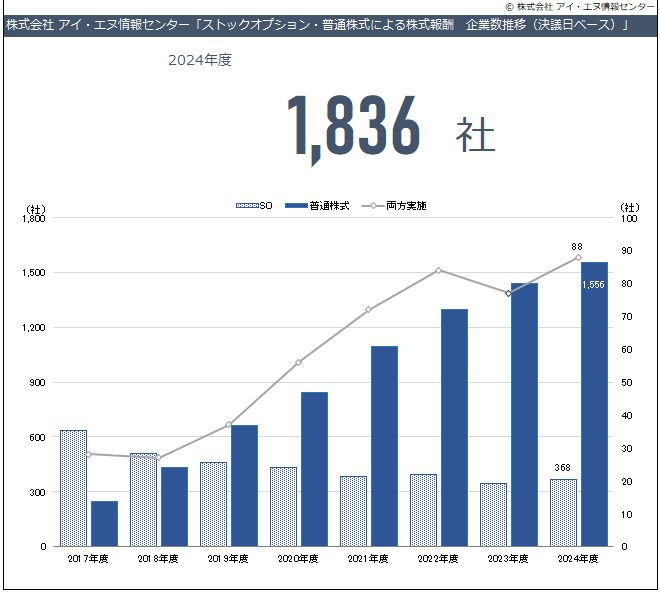This screenshot has width=660, height=592.
Task: Click the chart title header banner
Action: (330, 25)
